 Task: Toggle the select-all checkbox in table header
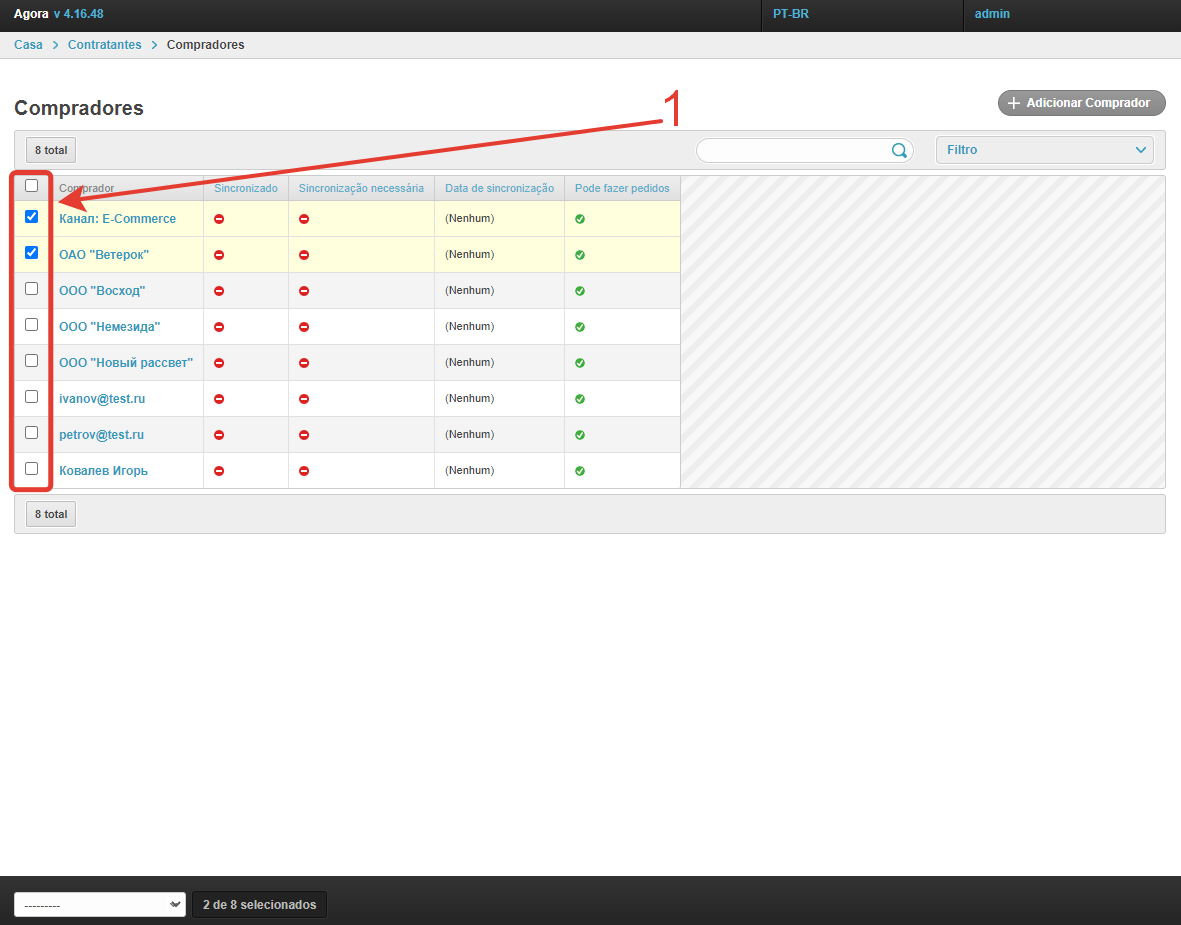pos(32,186)
